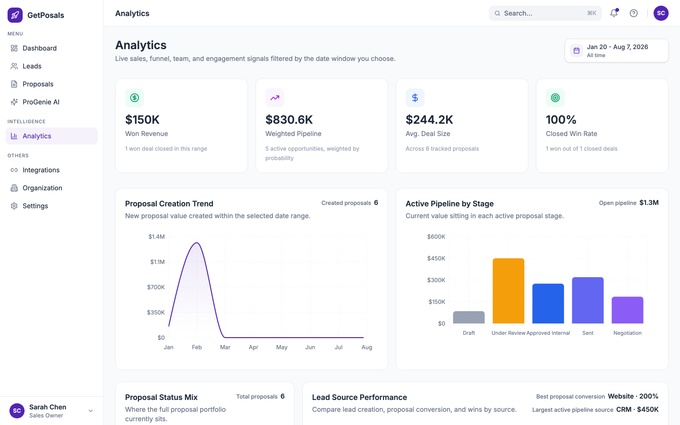Click the ProGenie AI sparkle icon
This screenshot has height=425, width=680.
(14, 102)
